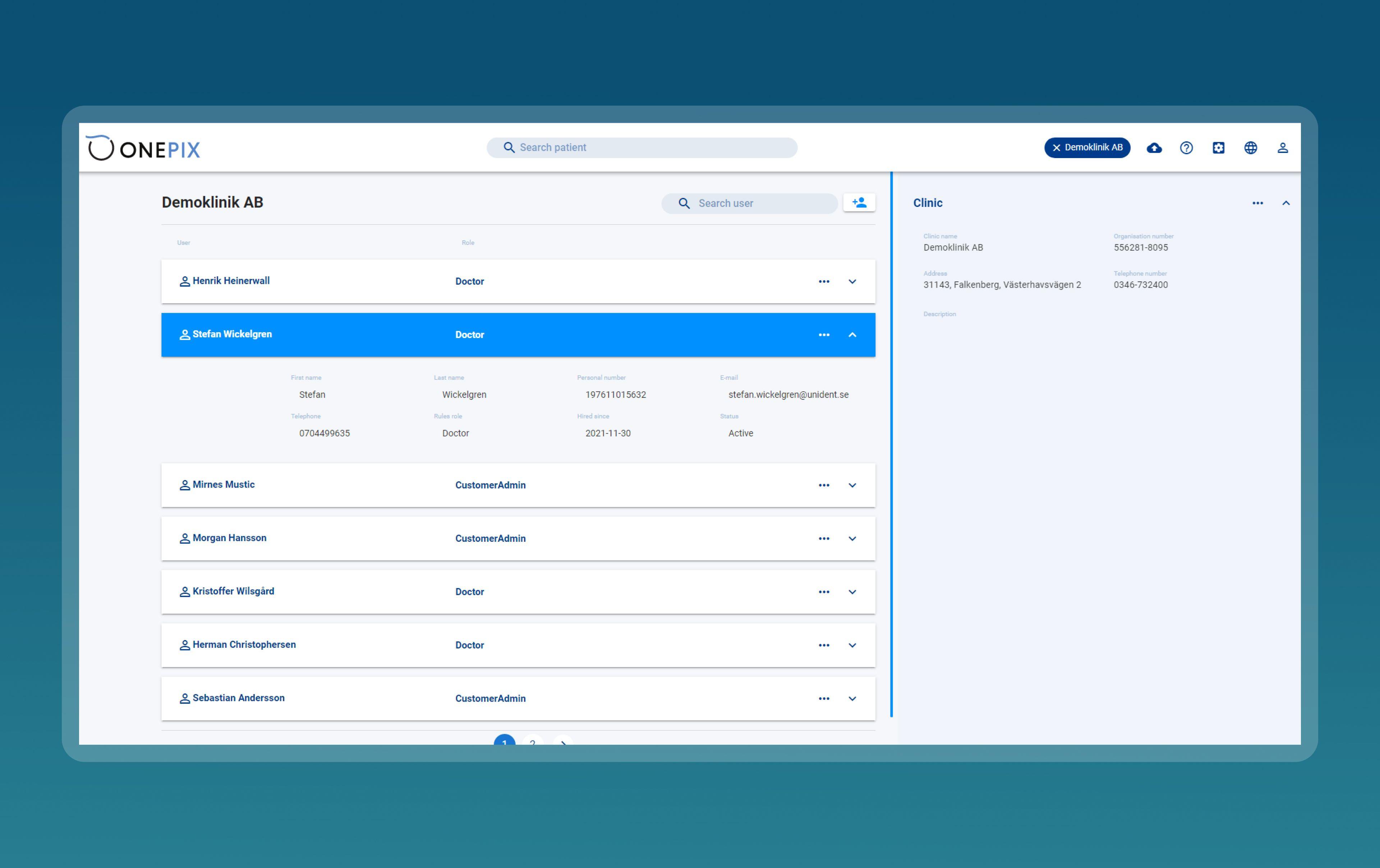Open more options for Kristoffer Wilsgård
The width and height of the screenshot is (1380, 868).
click(824, 592)
